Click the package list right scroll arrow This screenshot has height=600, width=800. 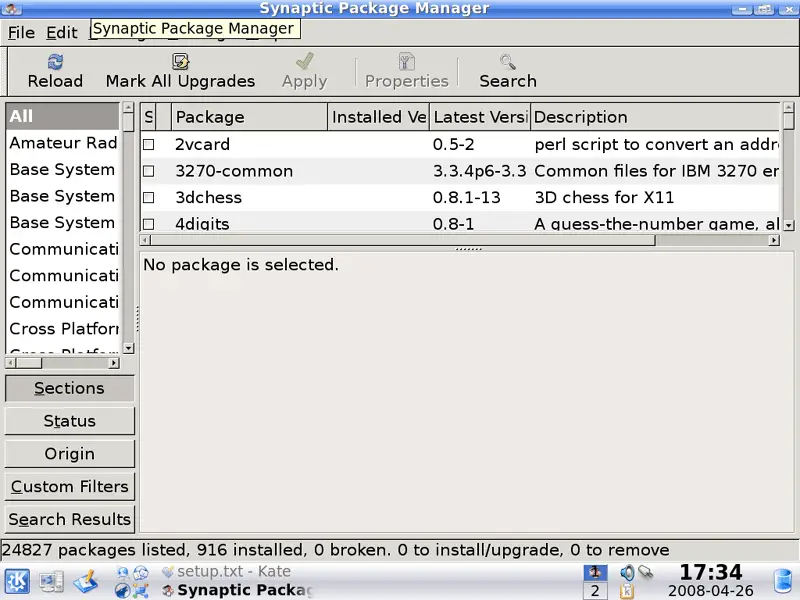tap(774, 240)
